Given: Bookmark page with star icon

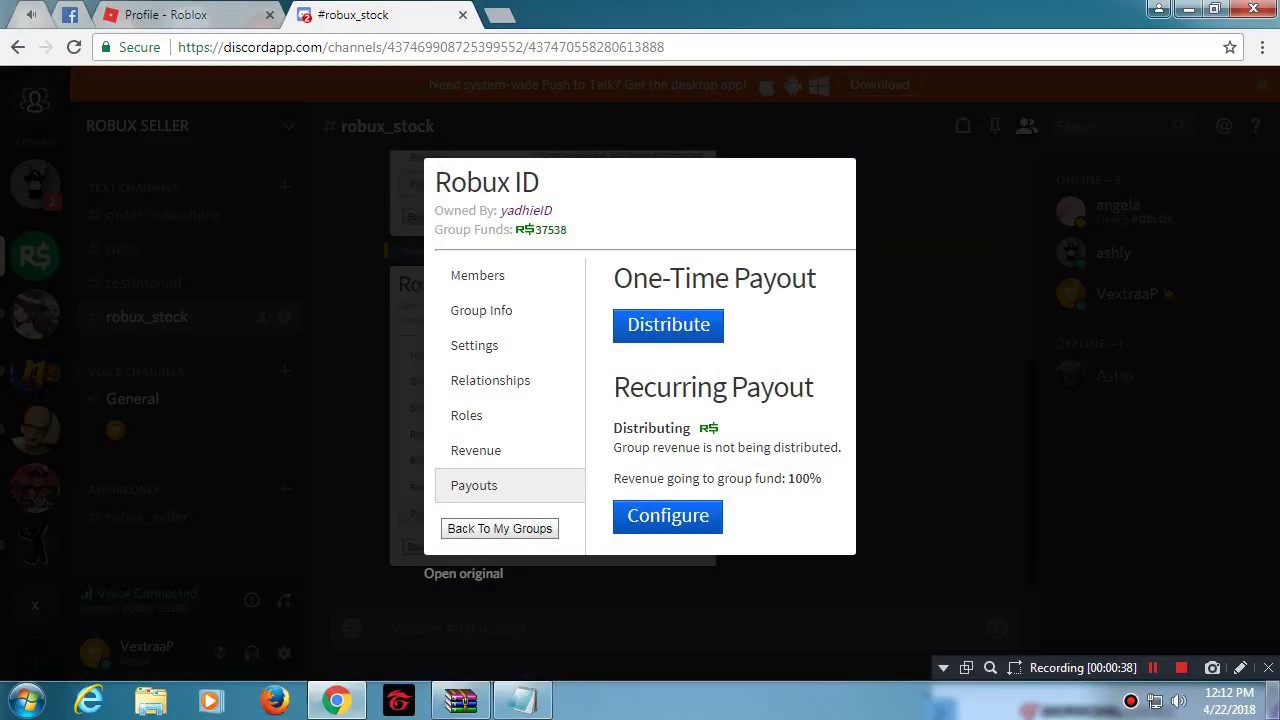Looking at the screenshot, I should click(1230, 47).
